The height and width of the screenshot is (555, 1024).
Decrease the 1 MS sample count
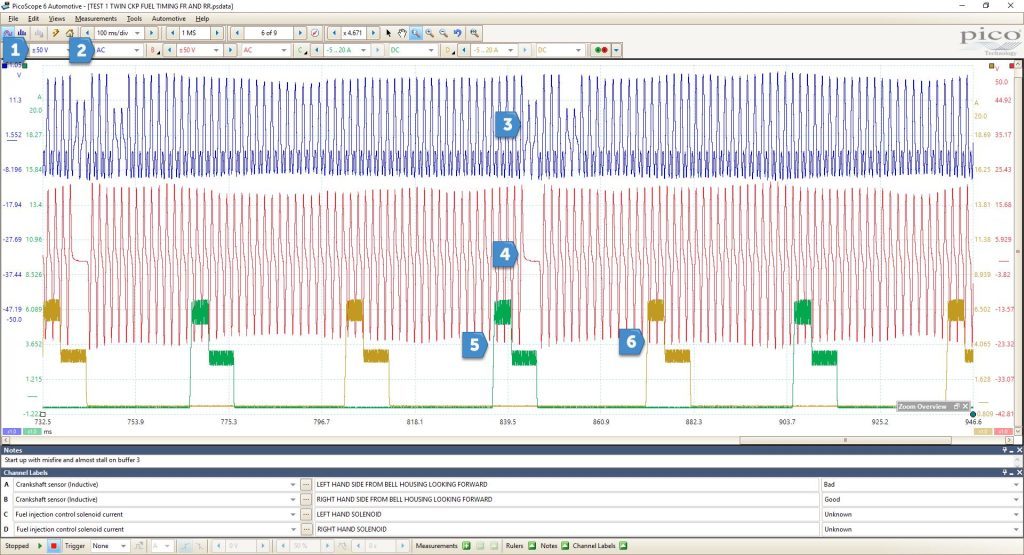tap(172, 33)
